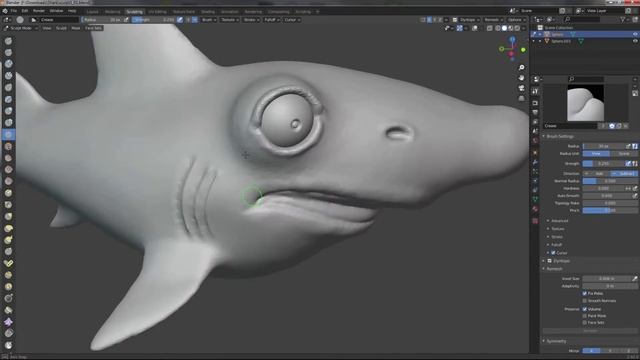Switch to wireframe viewport shading
640x360 pixels.
pos(498,28)
